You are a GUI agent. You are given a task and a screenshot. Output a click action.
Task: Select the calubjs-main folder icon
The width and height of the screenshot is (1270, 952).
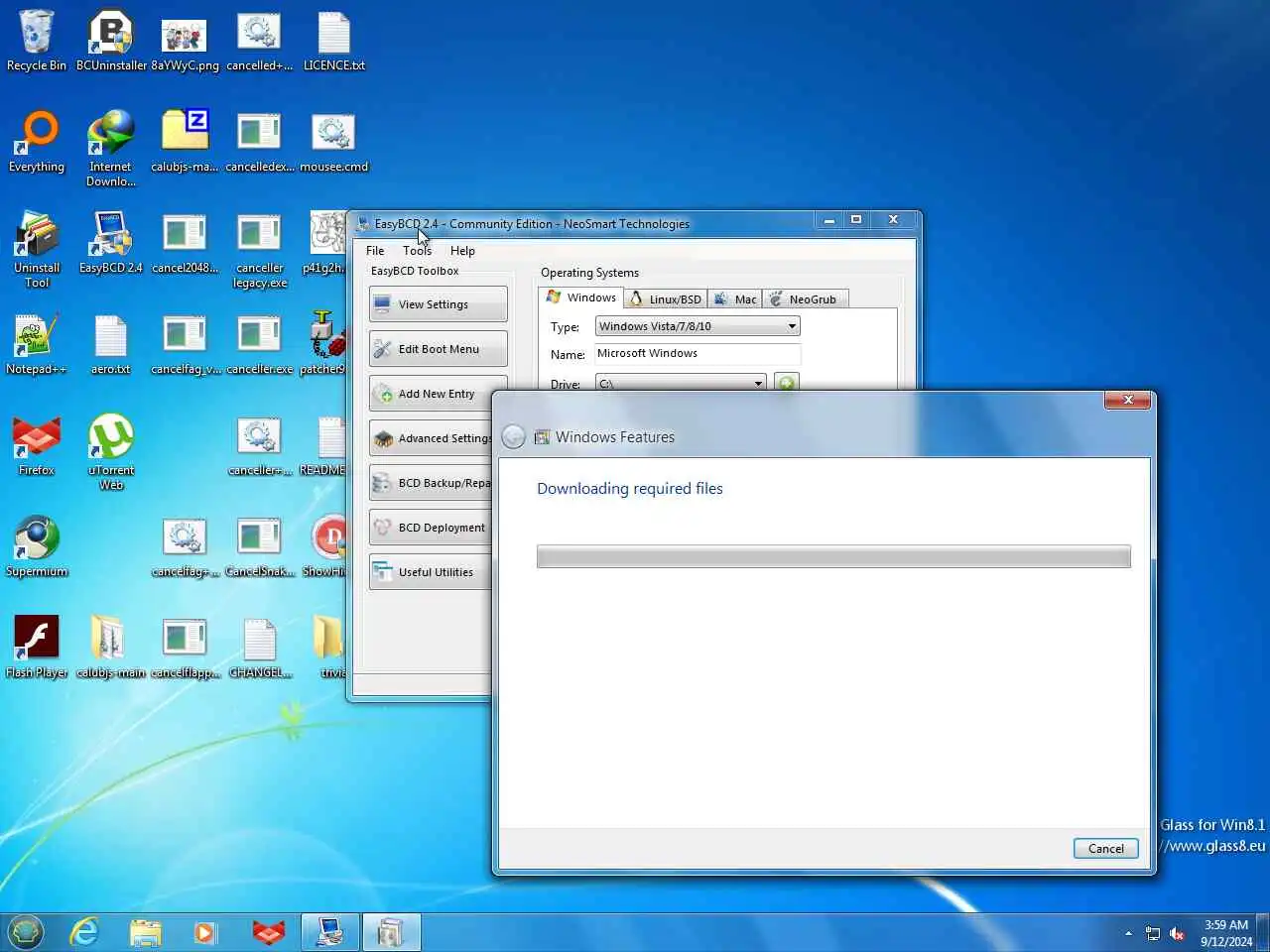tap(111, 648)
